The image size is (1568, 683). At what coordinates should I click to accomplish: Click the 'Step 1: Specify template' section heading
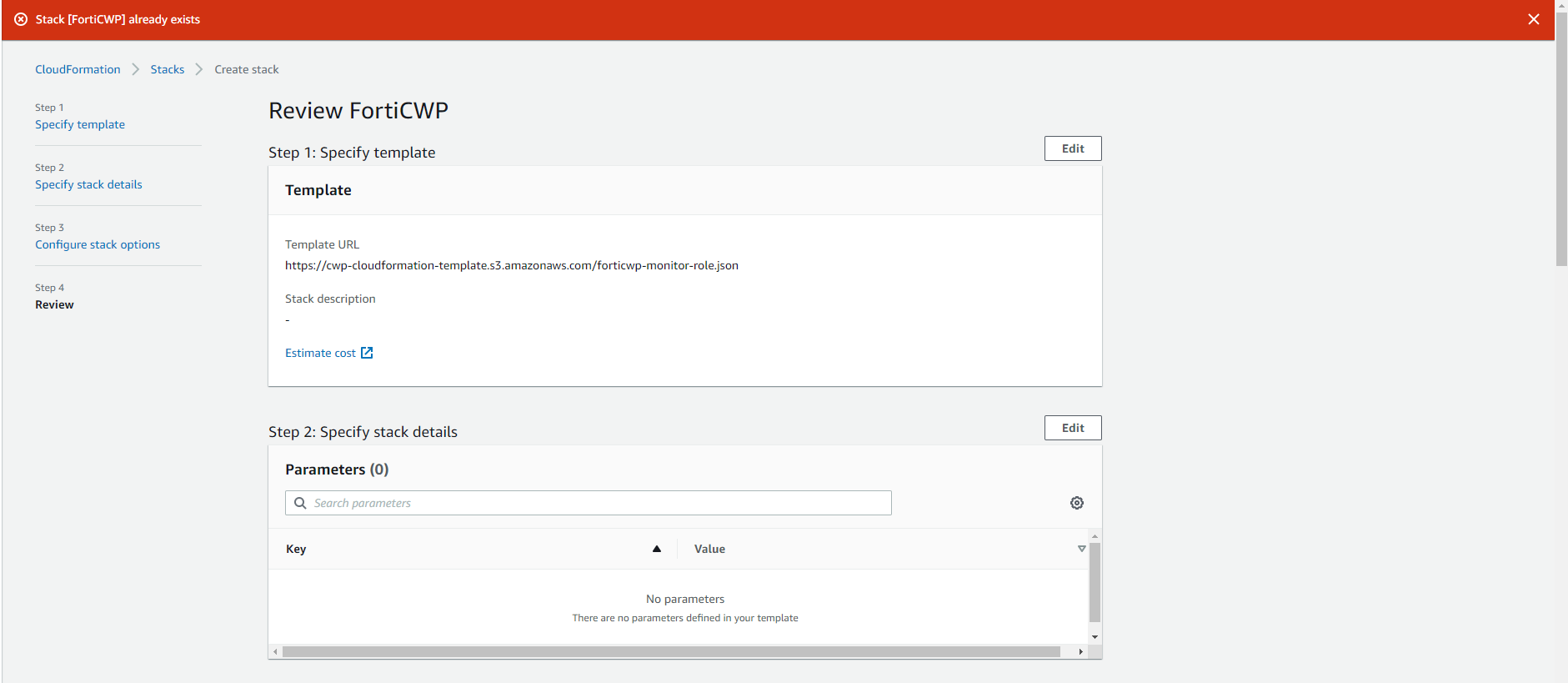coord(352,153)
